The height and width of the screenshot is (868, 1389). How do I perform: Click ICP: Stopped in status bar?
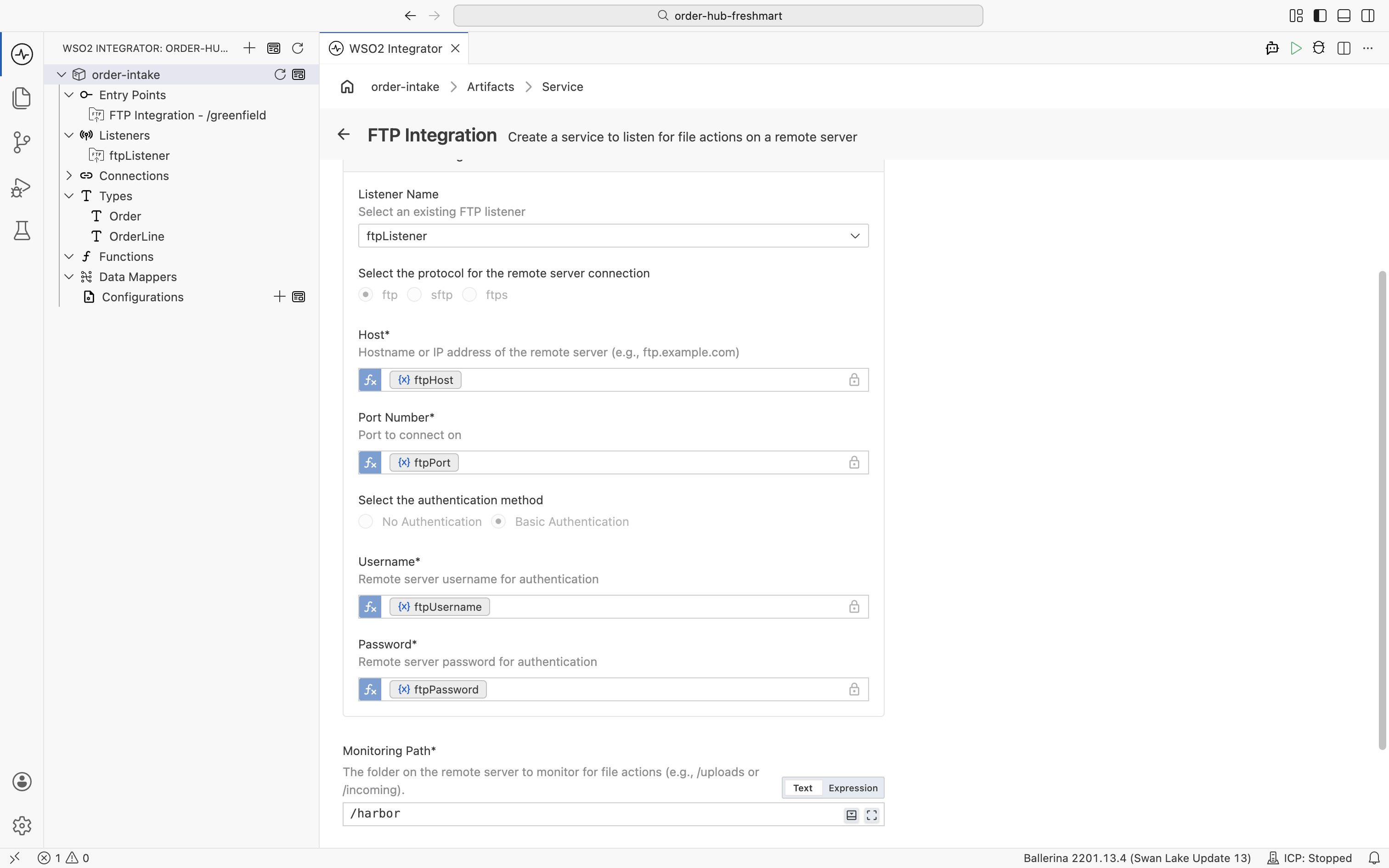tap(1309, 858)
